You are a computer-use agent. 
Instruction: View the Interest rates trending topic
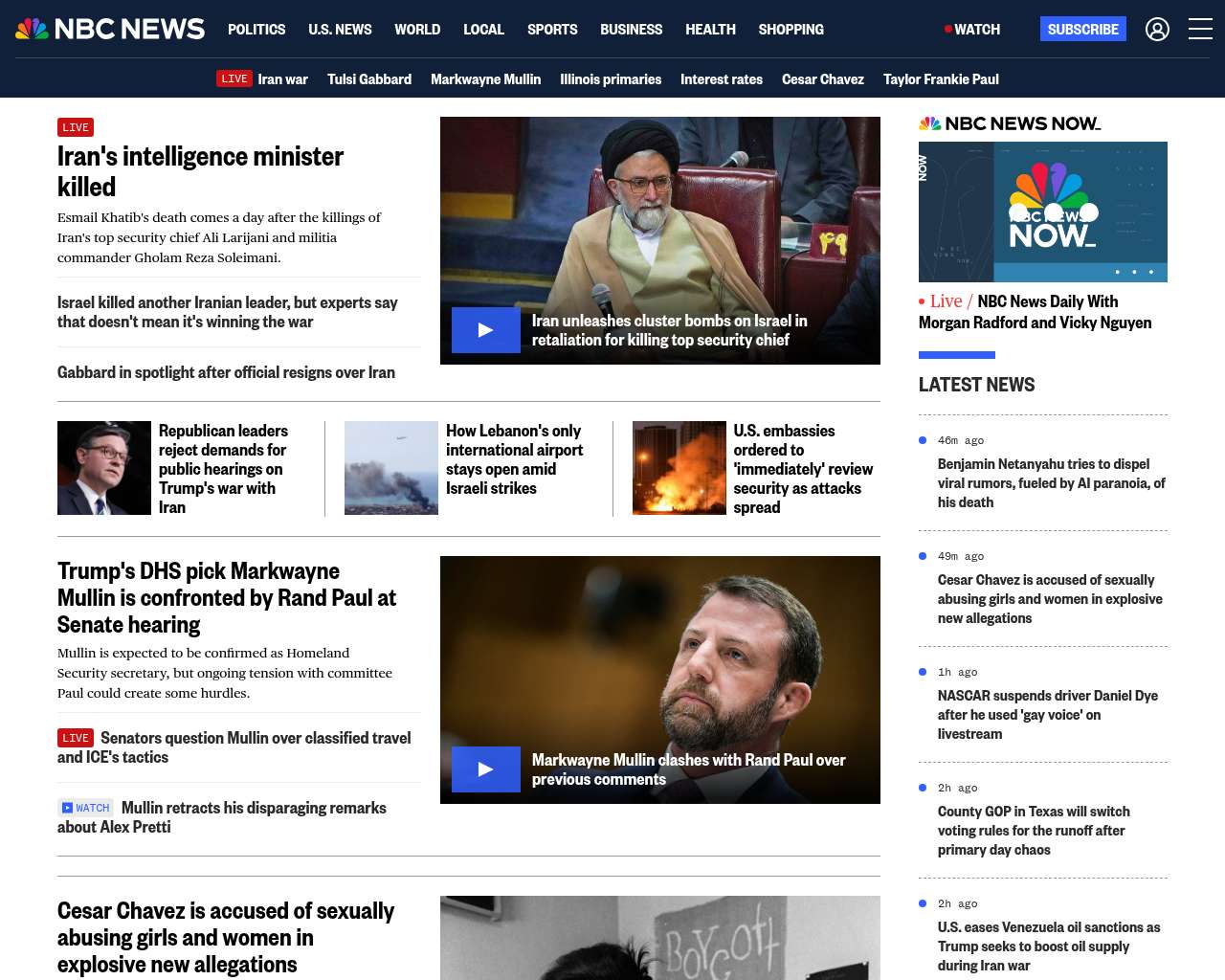[722, 78]
